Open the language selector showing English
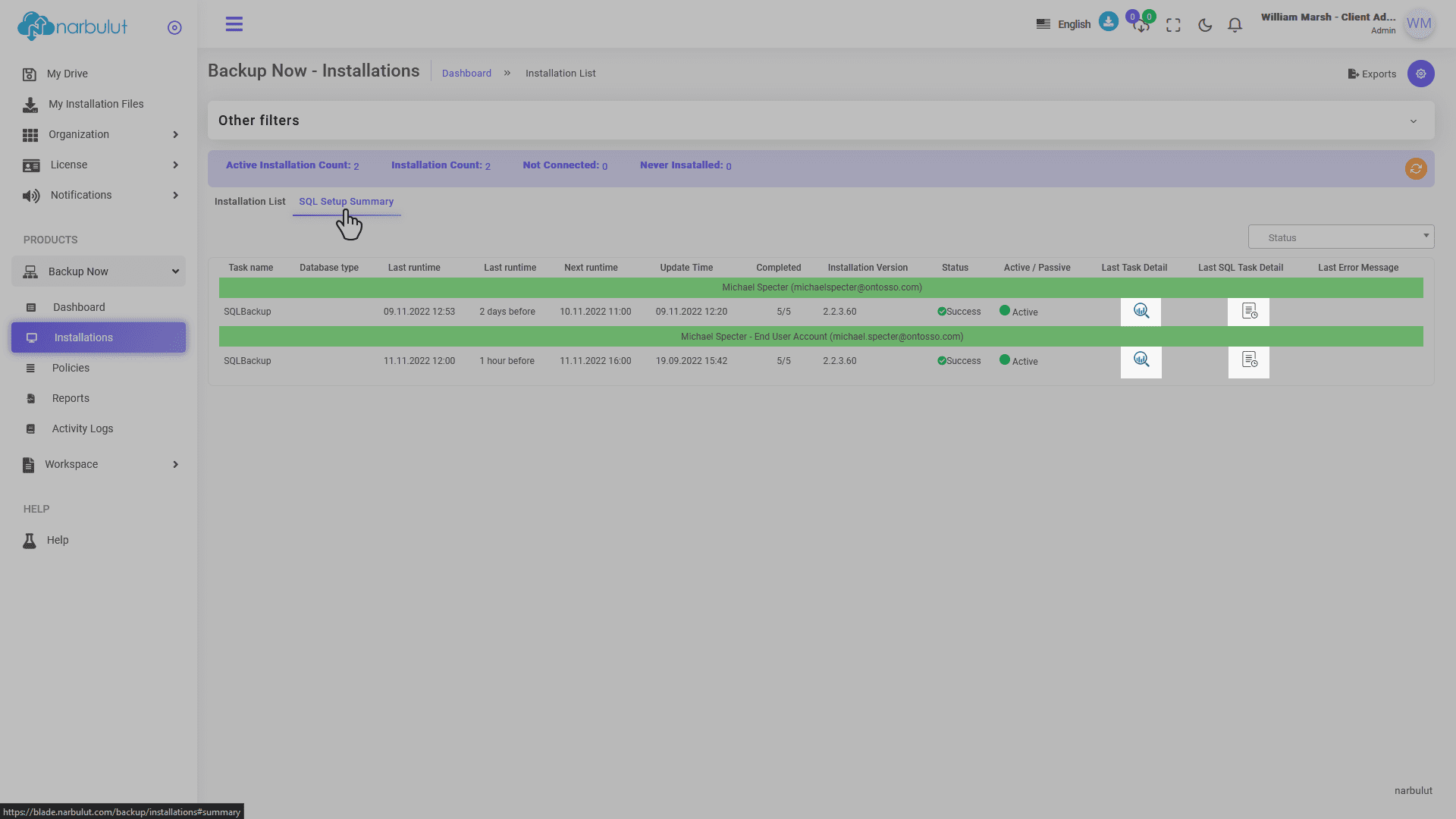Screen dimensions: 1456x819 [1063, 24]
